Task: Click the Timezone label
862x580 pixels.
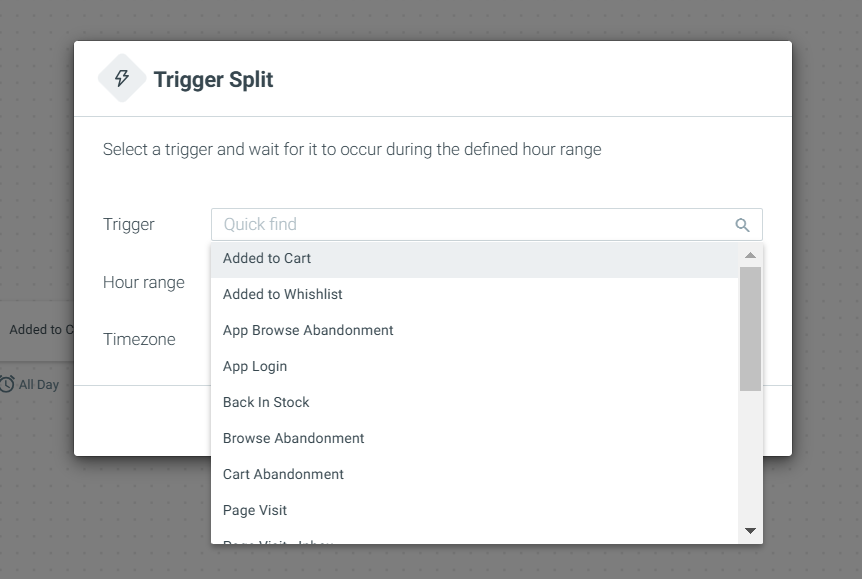Action: [x=139, y=339]
